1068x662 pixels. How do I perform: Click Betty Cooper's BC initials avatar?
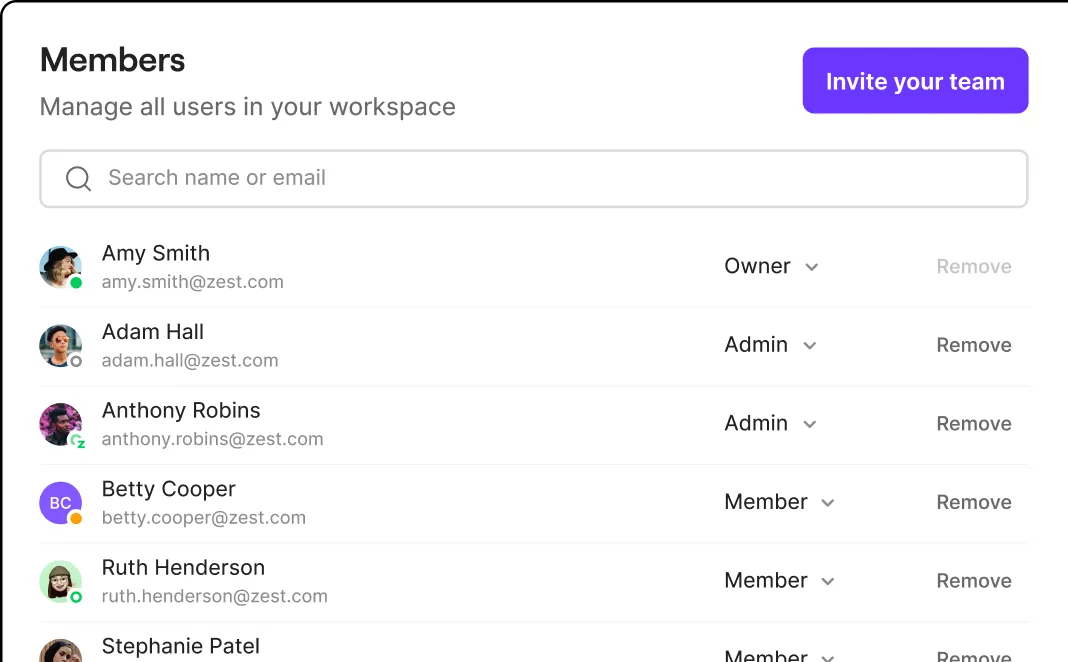pos(60,503)
